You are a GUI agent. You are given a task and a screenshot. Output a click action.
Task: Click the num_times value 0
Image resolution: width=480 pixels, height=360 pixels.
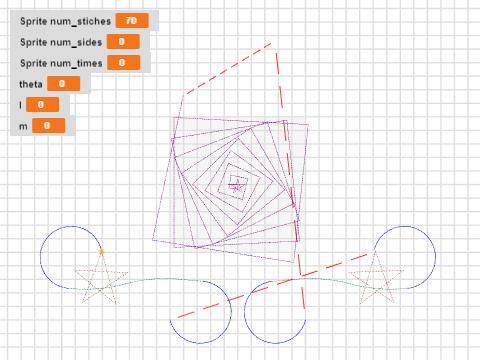123,63
